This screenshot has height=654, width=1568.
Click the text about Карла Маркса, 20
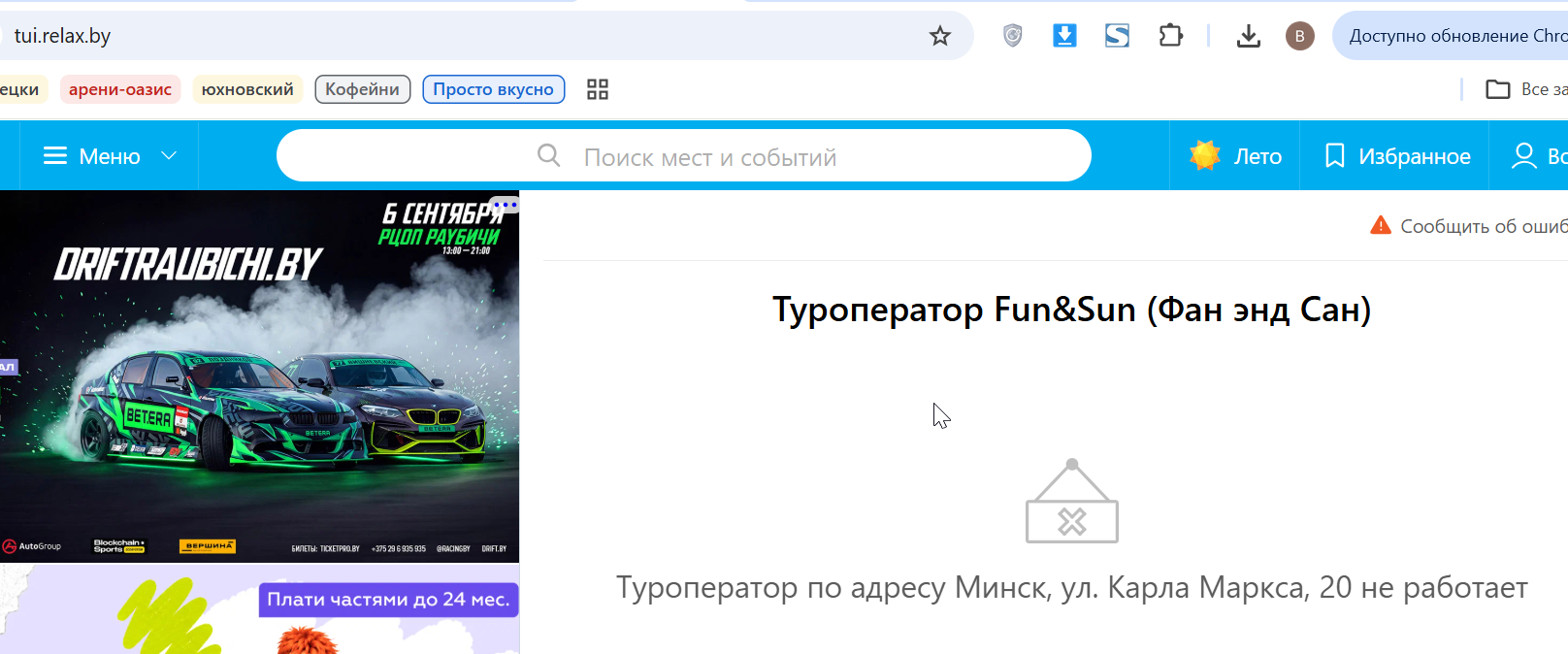[x=1072, y=587]
